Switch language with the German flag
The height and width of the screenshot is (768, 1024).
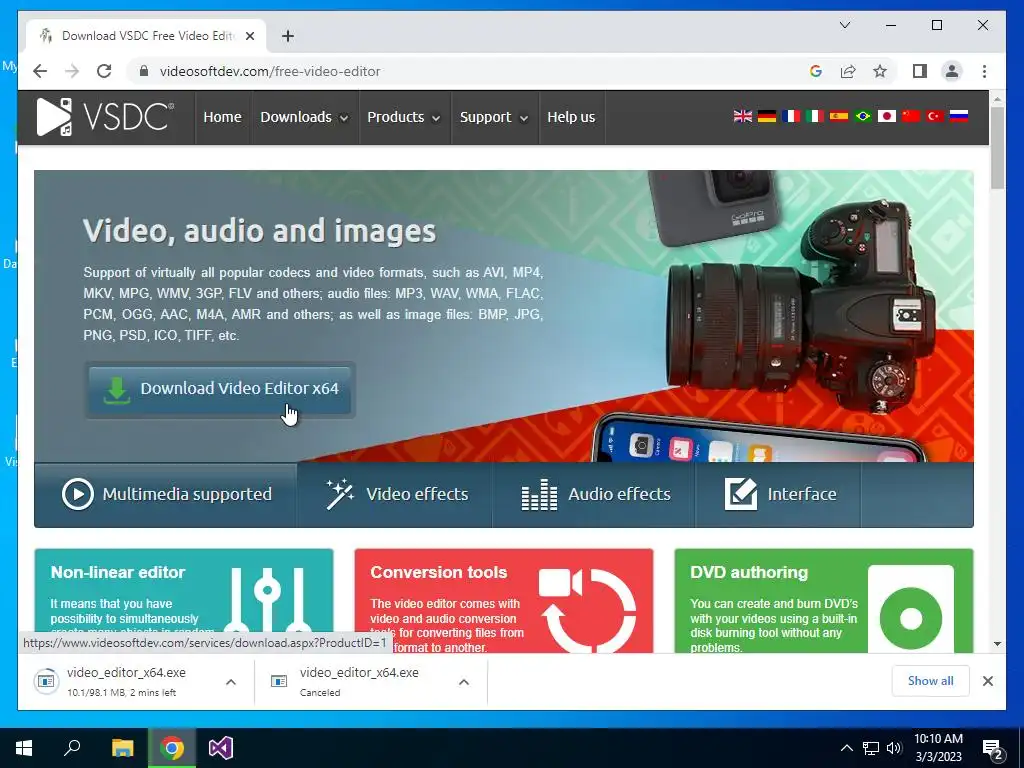pos(767,116)
